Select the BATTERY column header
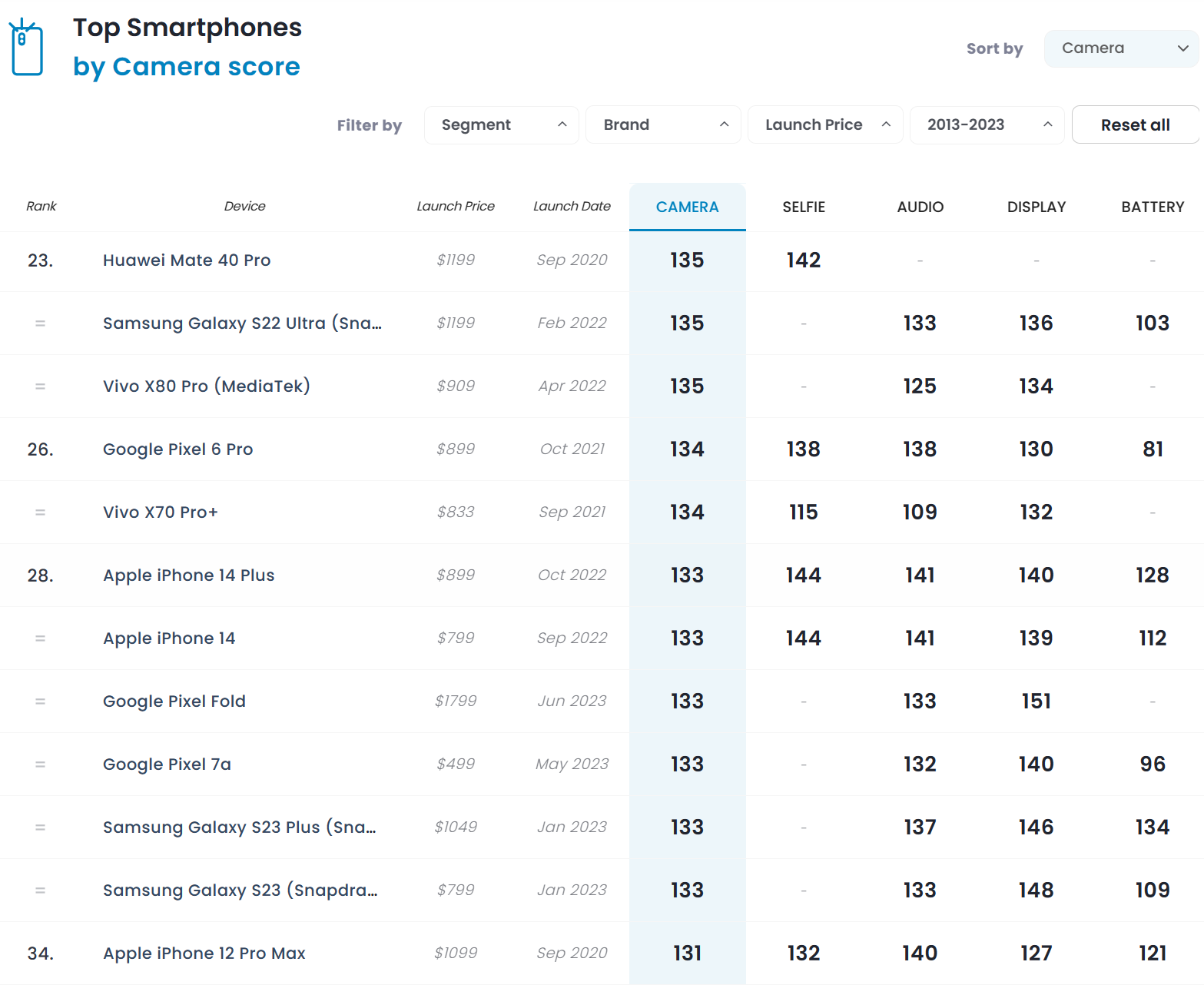Image resolution: width=1204 pixels, height=985 pixels. pos(1152,207)
